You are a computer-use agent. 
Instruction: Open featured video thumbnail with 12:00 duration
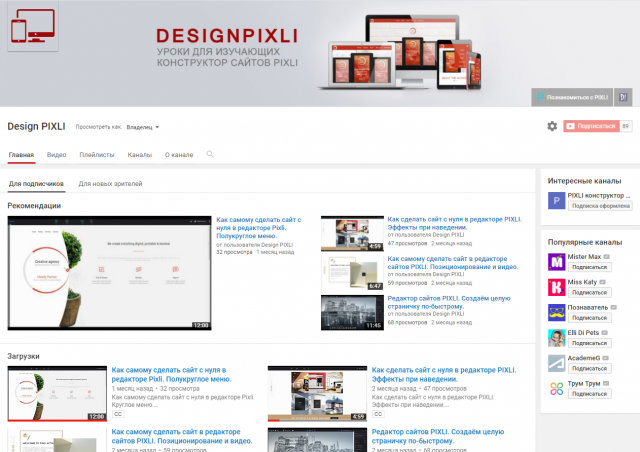click(x=109, y=273)
